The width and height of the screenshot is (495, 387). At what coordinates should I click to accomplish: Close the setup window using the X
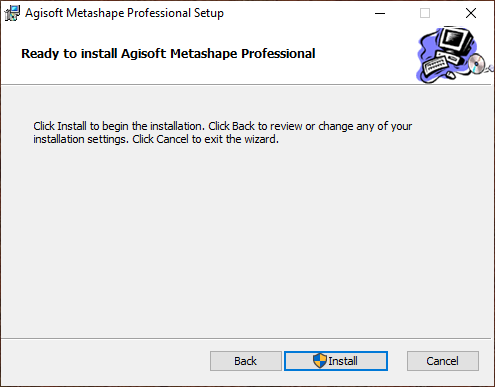[x=471, y=13]
